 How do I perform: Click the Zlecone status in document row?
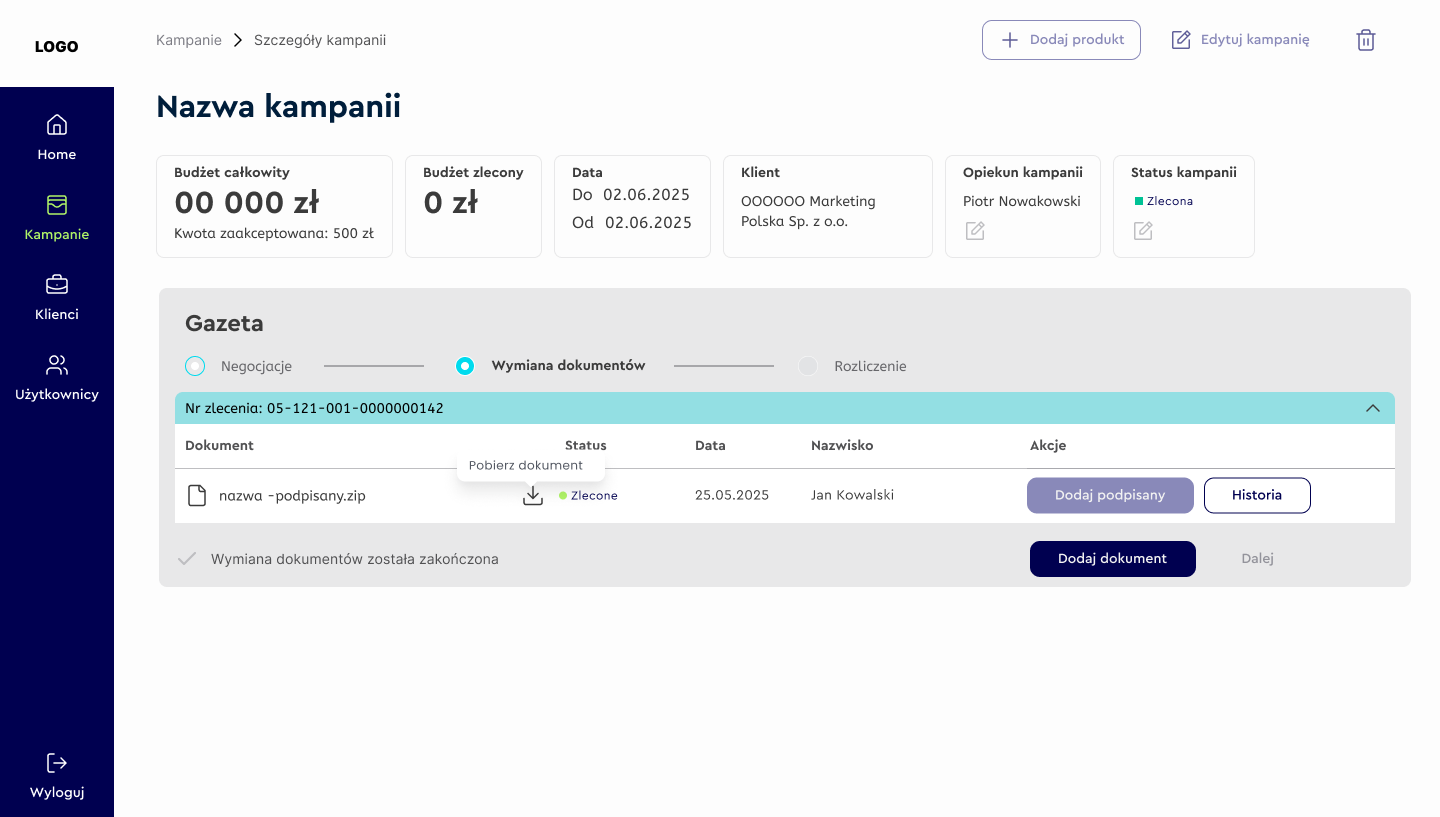[x=589, y=495]
